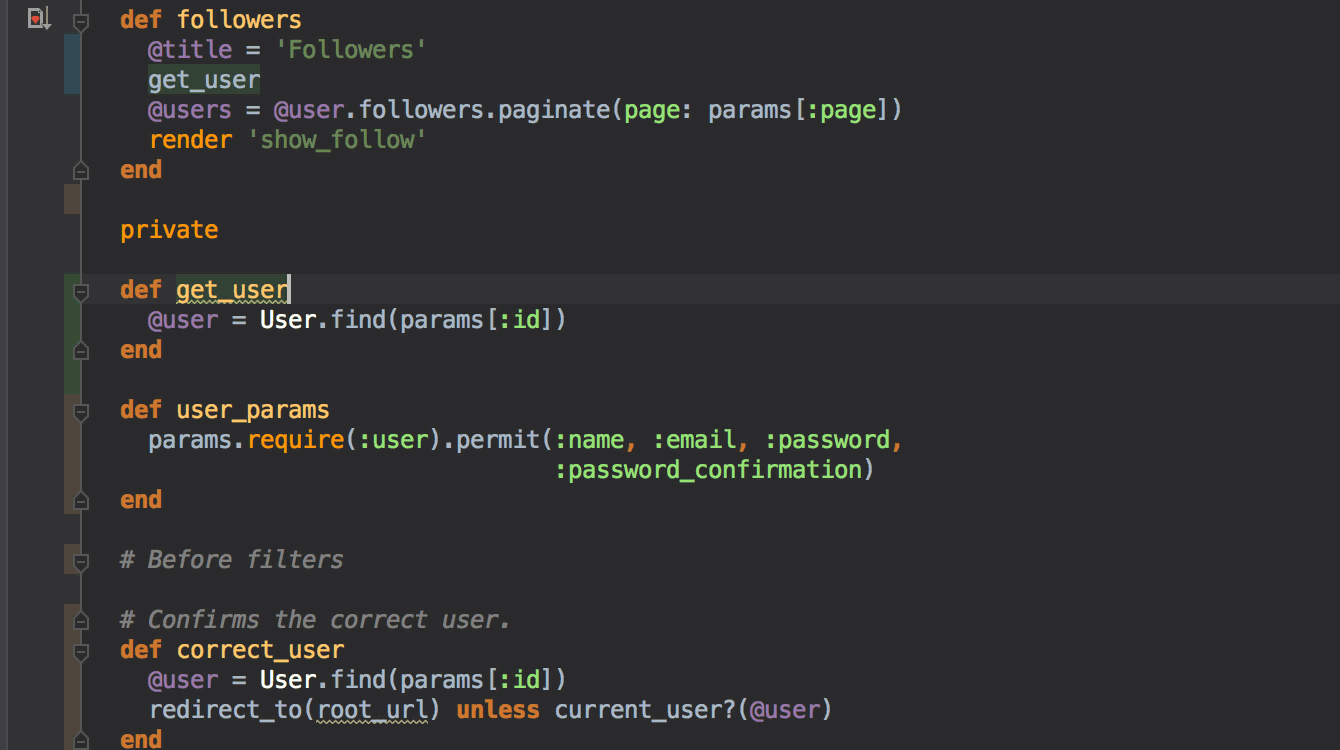Collapse the get_user method definition fold marker
This screenshot has height=750, width=1340.
[x=81, y=290]
